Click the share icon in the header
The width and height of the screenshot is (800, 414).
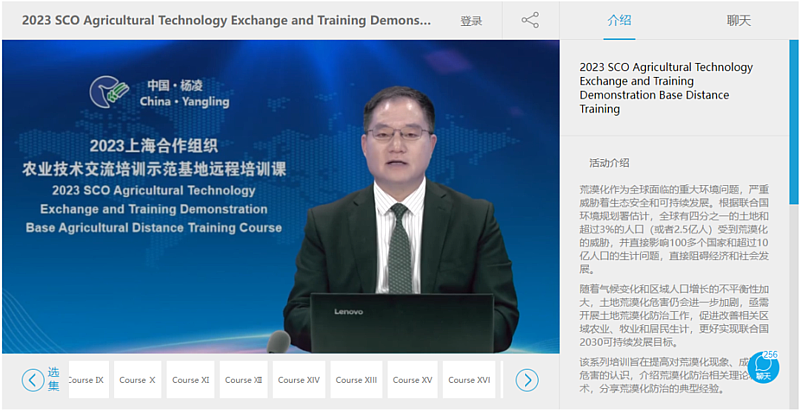tap(529, 20)
